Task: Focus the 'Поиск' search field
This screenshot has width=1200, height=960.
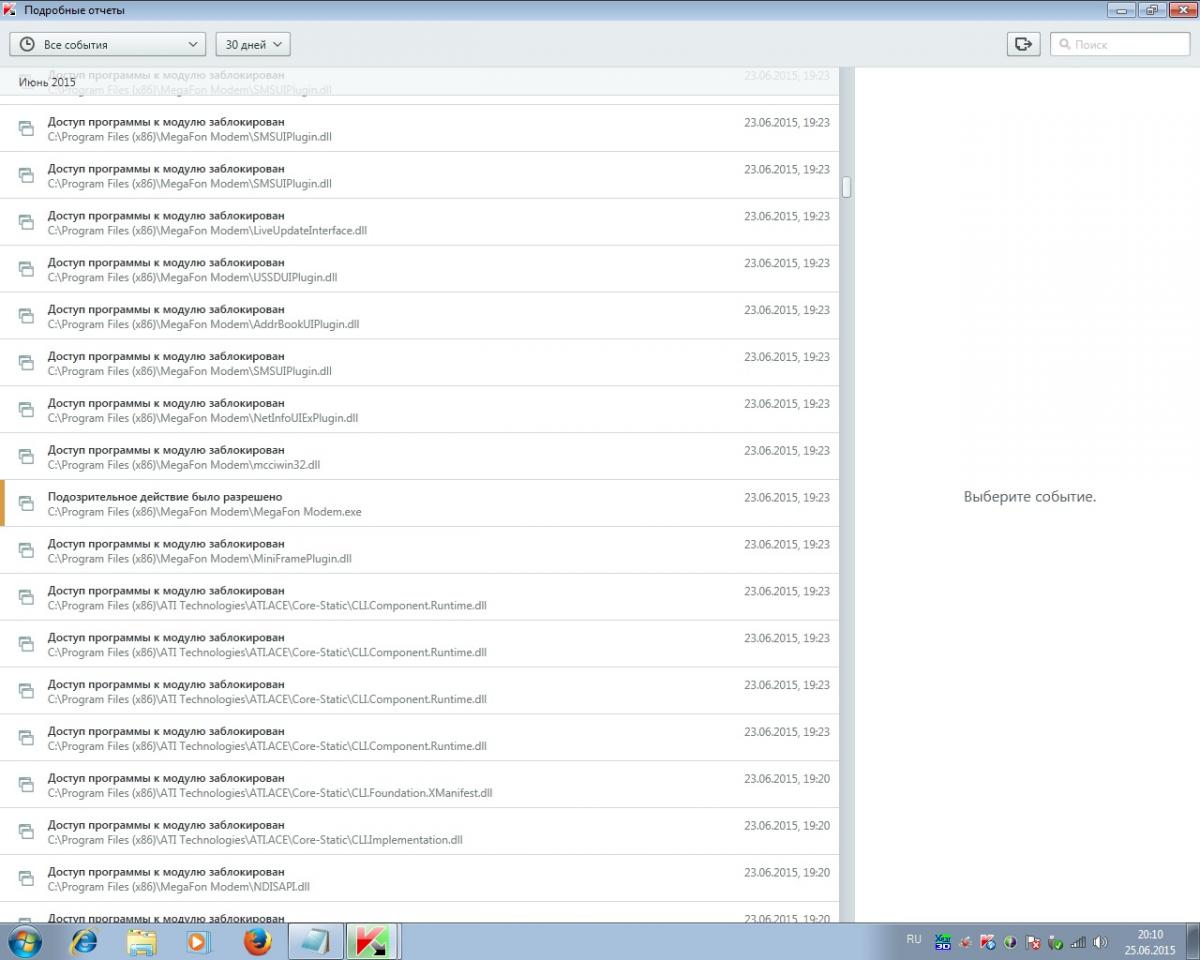Action: tap(1120, 44)
